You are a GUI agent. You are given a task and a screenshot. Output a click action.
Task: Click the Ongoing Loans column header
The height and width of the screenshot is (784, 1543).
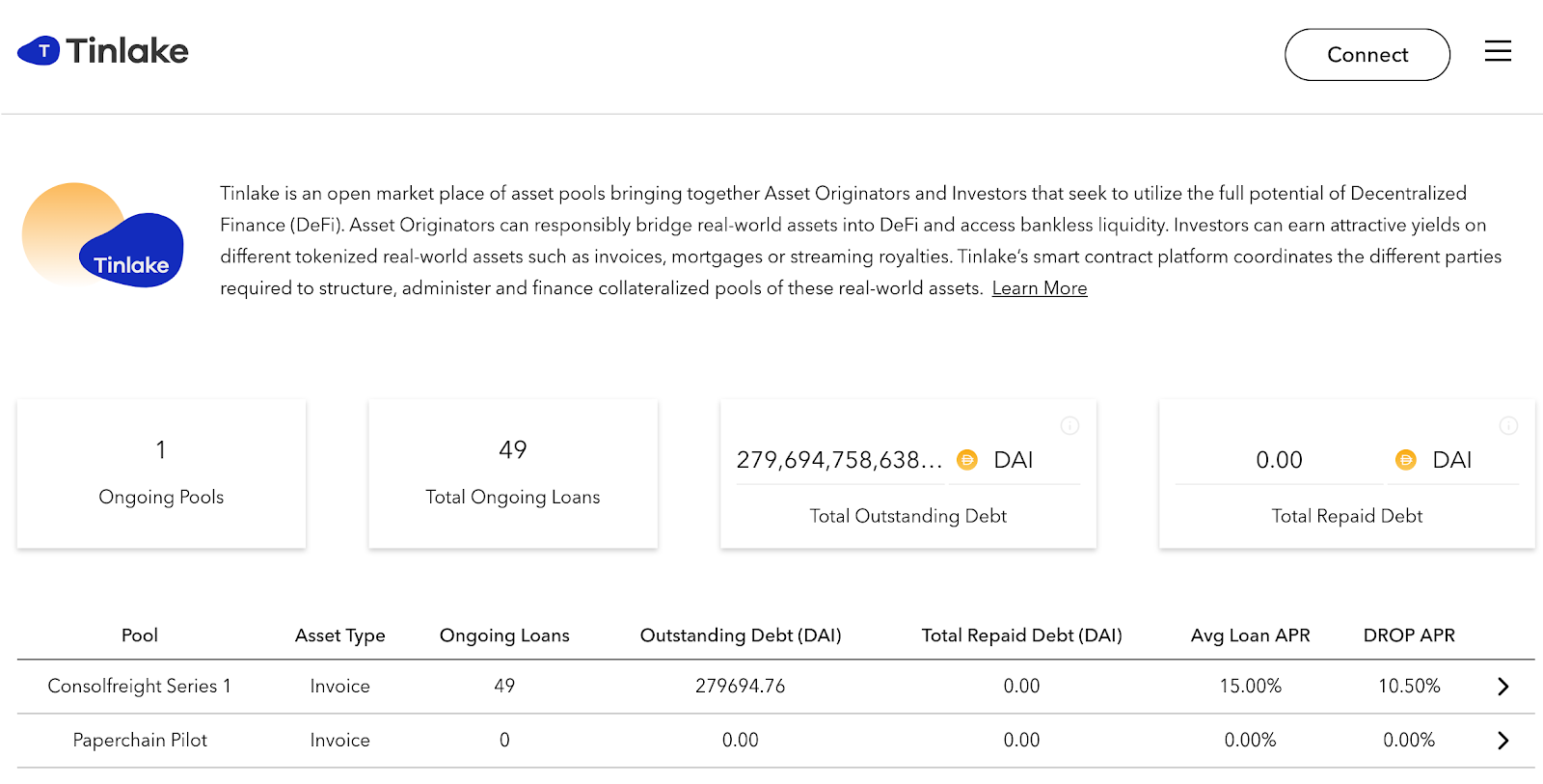(x=504, y=635)
